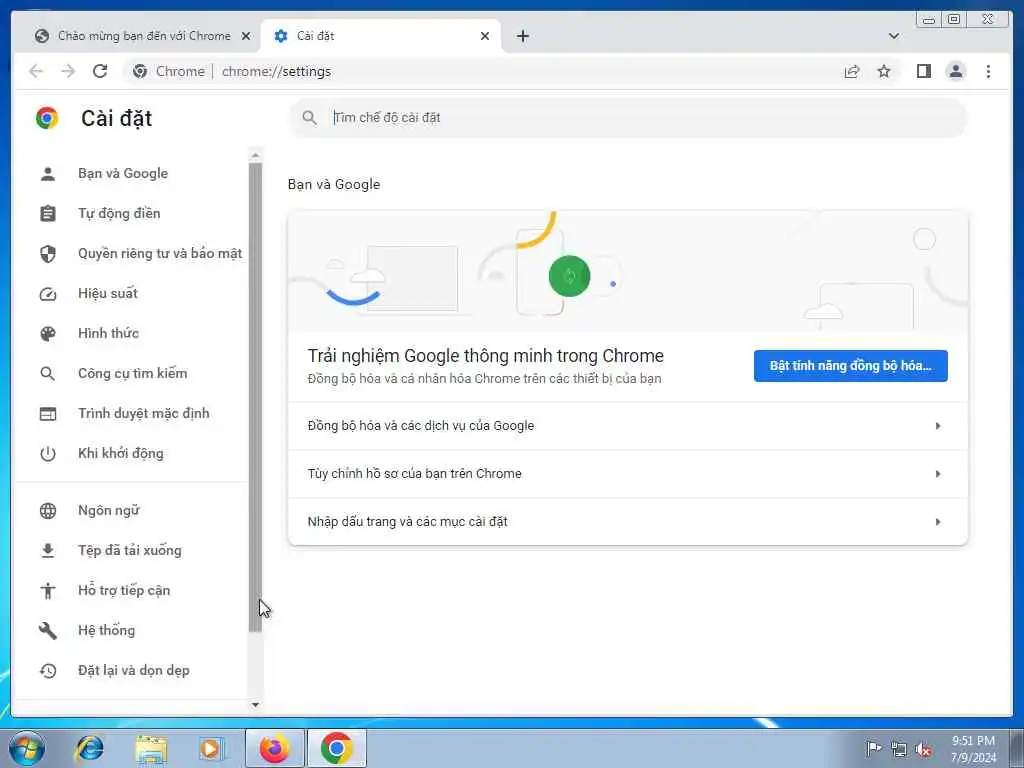Close the Cài đặt tab

[485, 36]
